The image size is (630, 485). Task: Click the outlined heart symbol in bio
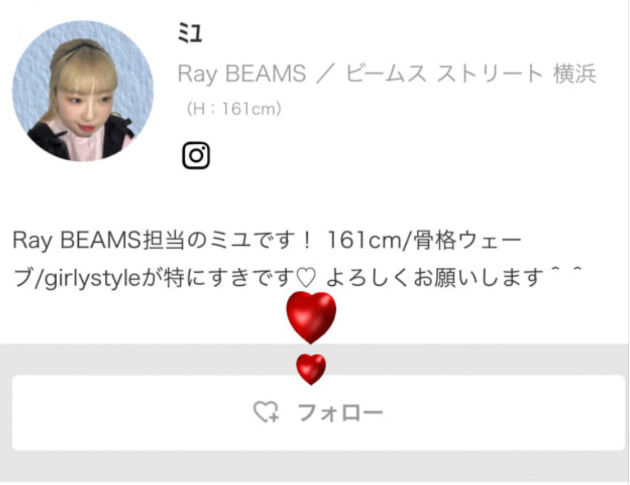(x=306, y=278)
